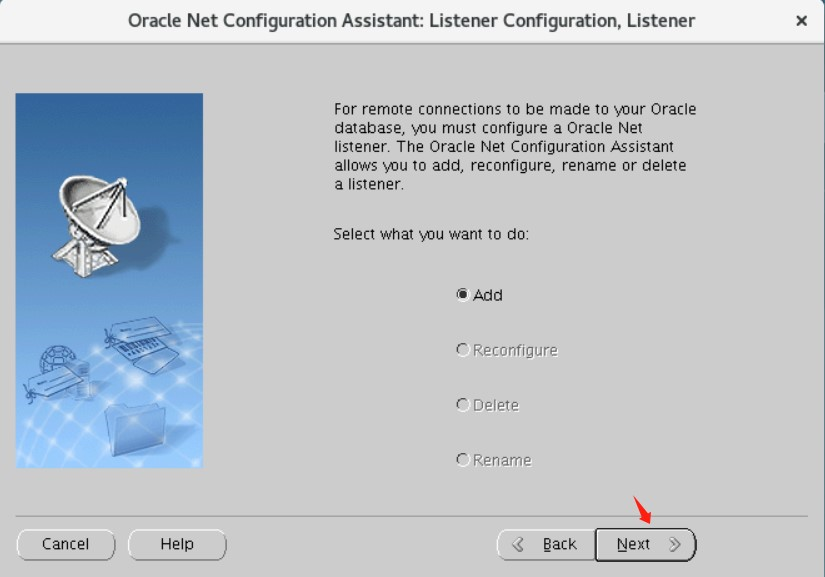Click the satellite dish image

(109, 280)
